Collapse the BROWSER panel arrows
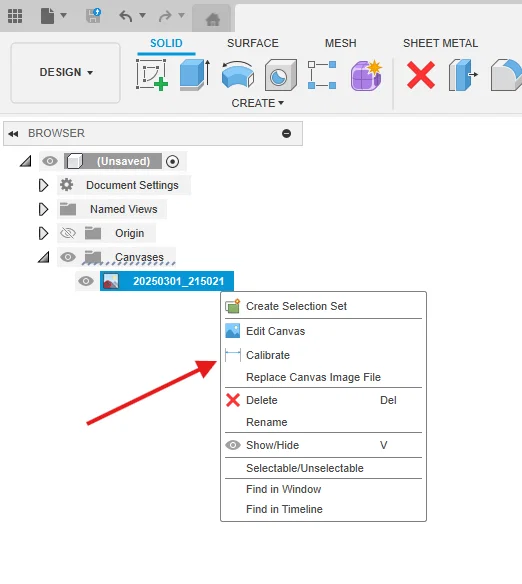 click(13, 134)
